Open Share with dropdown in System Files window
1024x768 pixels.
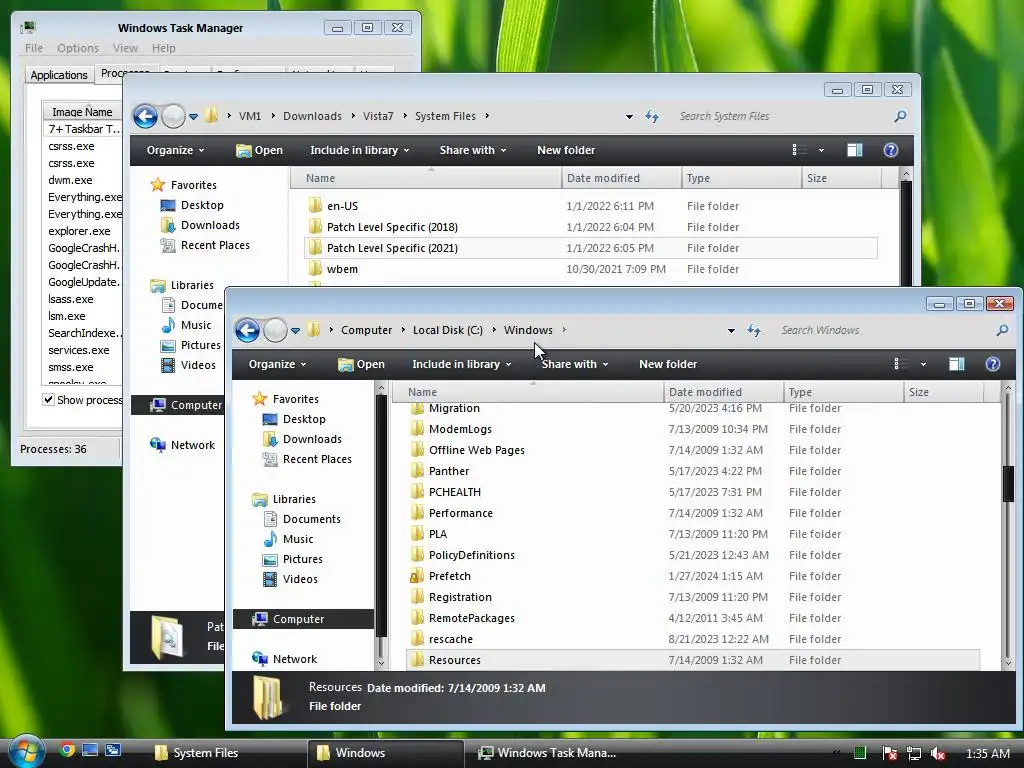click(x=473, y=150)
